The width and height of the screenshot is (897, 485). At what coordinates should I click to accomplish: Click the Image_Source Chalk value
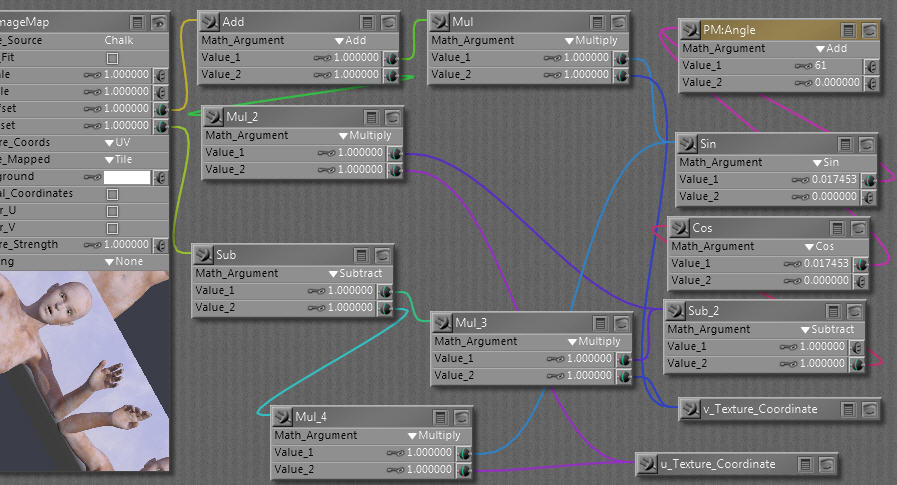119,41
